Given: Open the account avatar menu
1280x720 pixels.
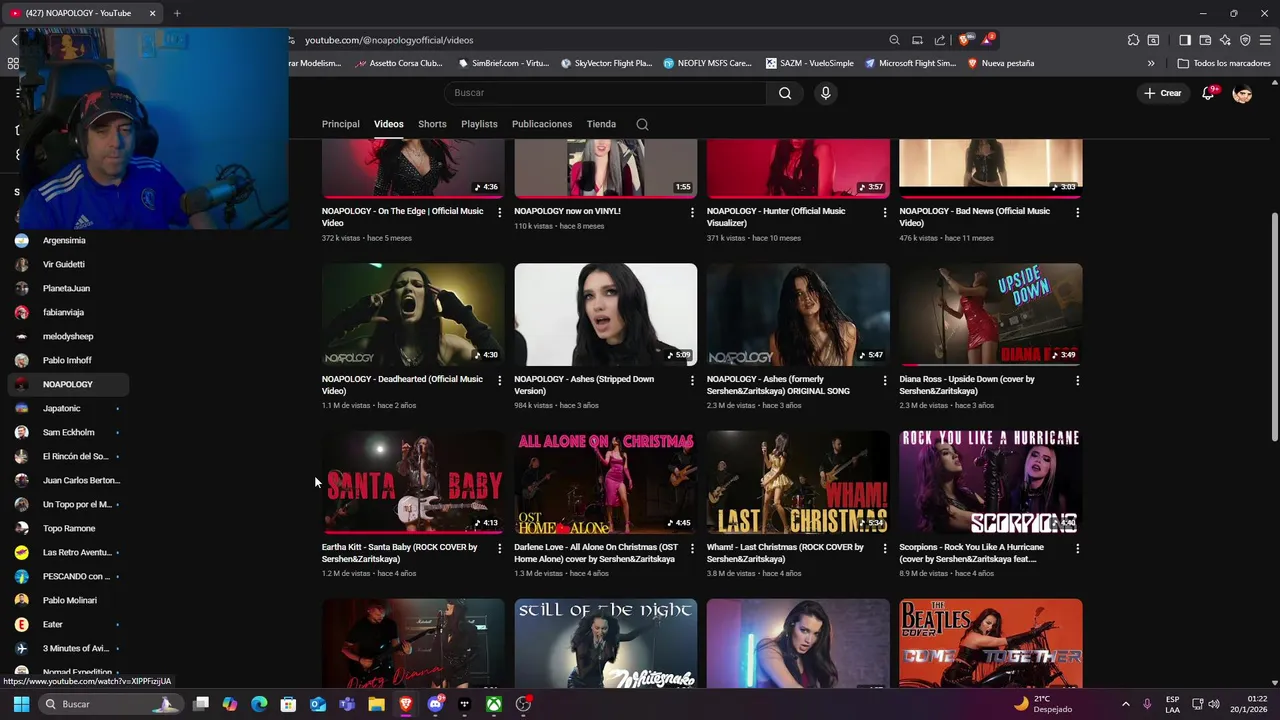Looking at the screenshot, I should (1242, 93).
